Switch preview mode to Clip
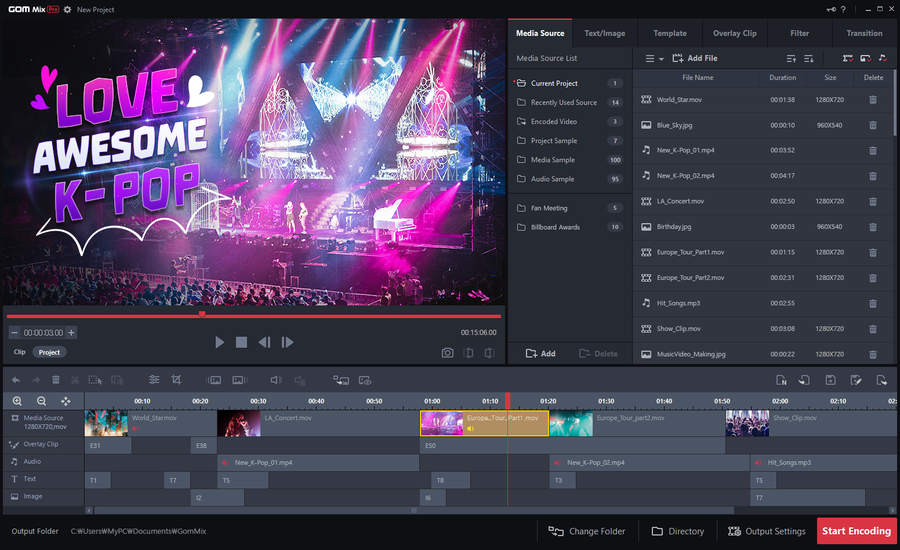The image size is (900, 550). coord(19,352)
